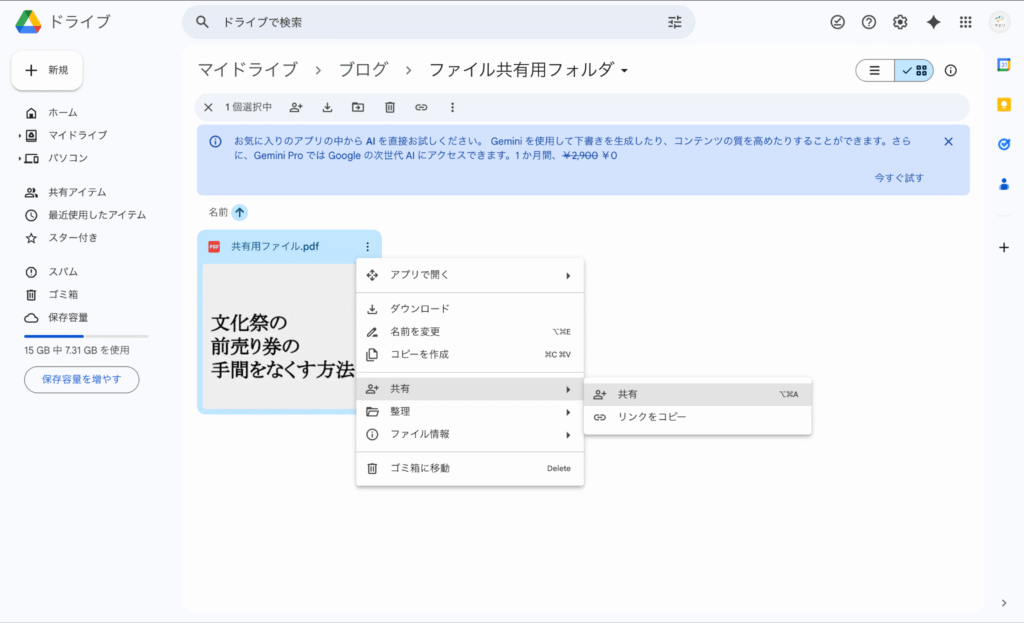Image resolution: width=1024 pixels, height=623 pixels.
Task: Click the copy link icon in toolbar
Action: 421,107
